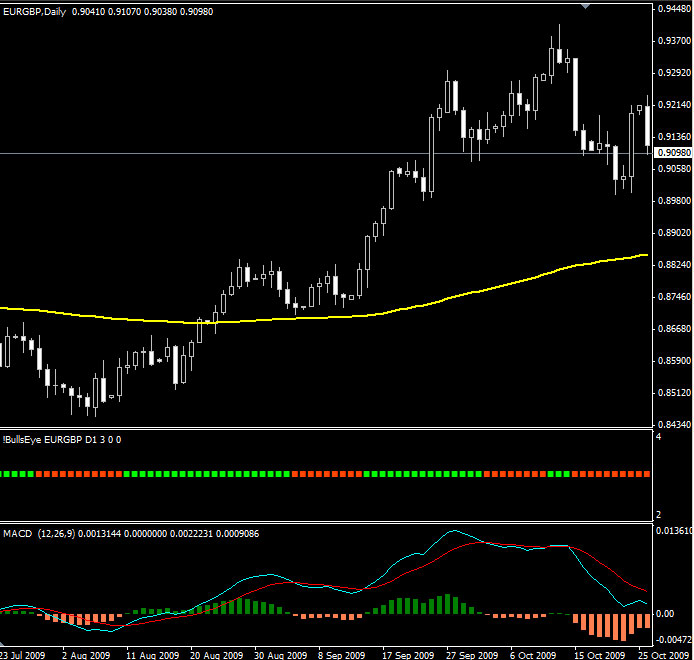
Task: Click the 27 Sep 2009 date label
Action: pyautogui.click(x=473, y=654)
